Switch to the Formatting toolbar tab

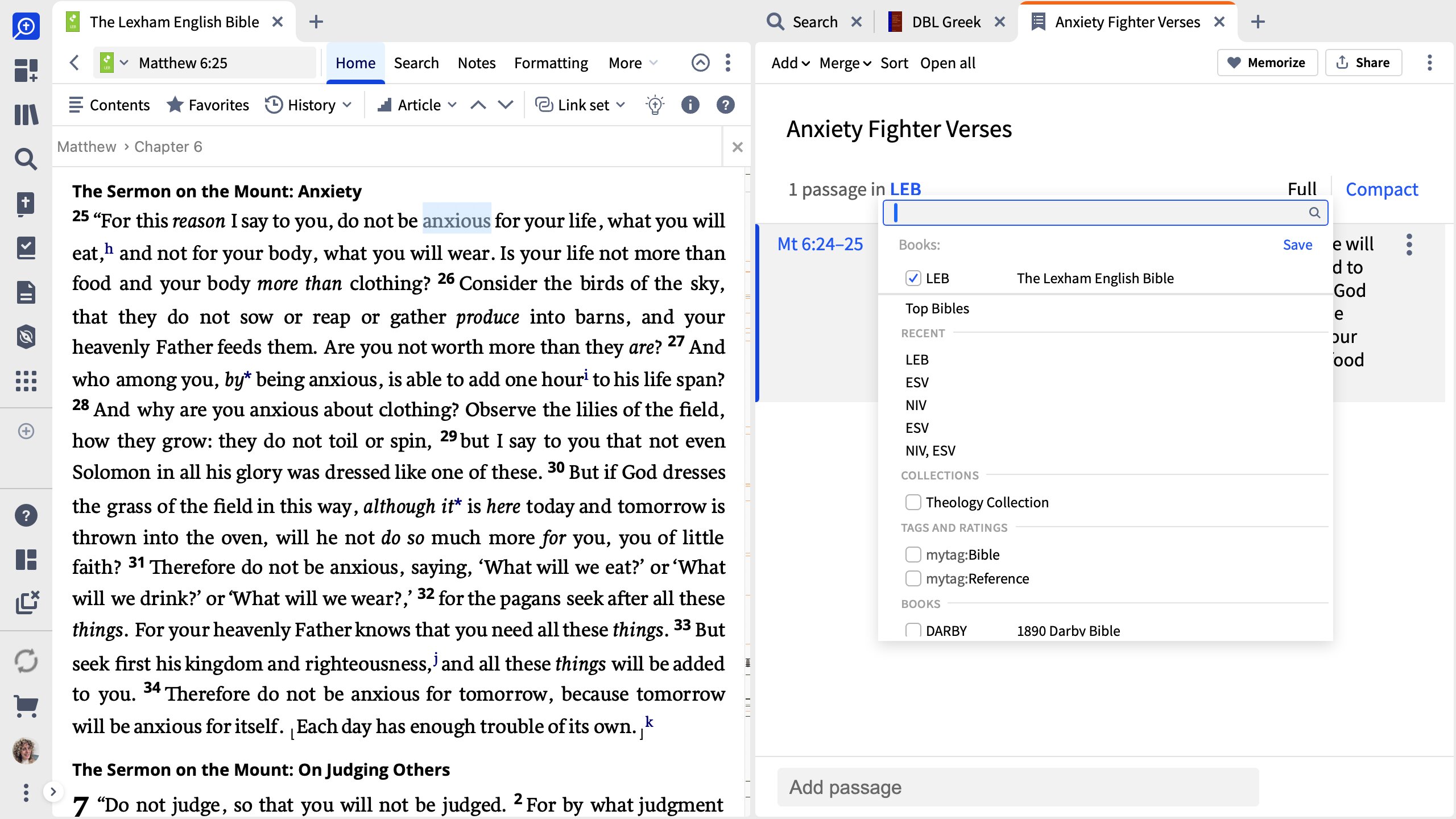551,63
